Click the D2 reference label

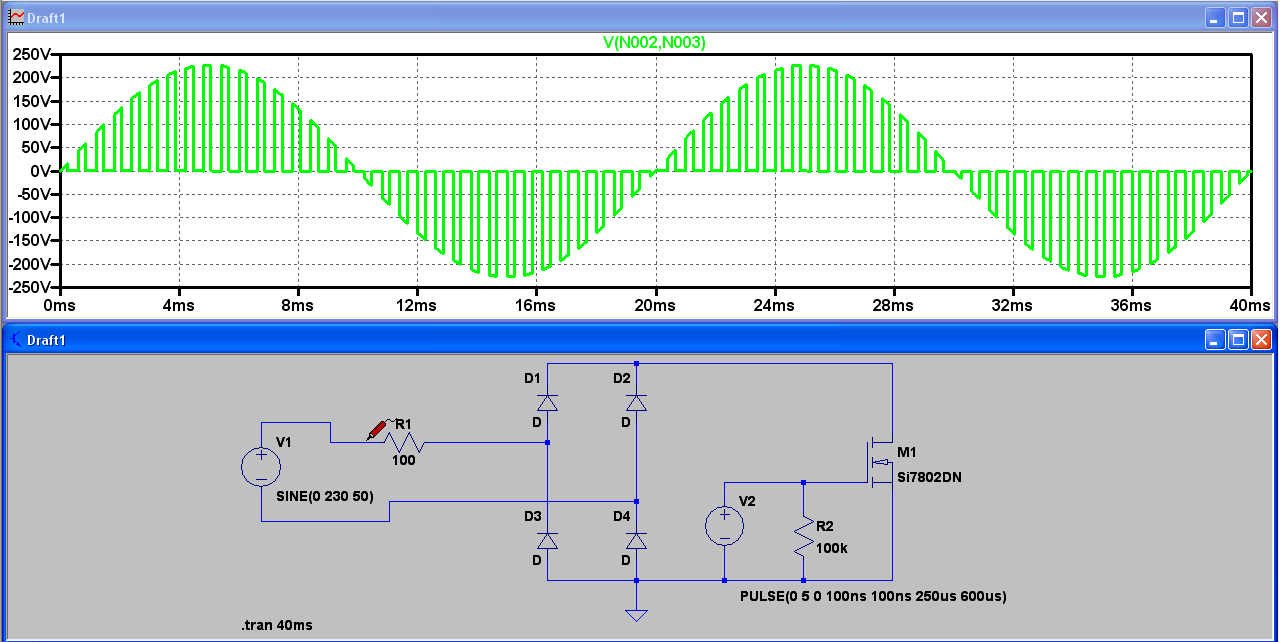coord(622,378)
